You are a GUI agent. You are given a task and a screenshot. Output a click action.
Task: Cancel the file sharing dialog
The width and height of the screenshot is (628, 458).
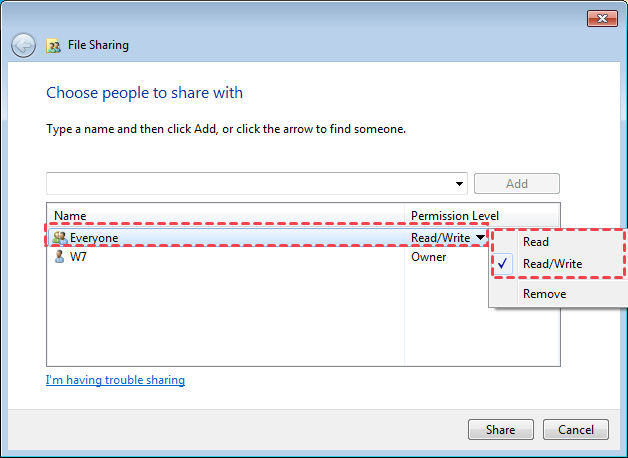click(x=576, y=430)
